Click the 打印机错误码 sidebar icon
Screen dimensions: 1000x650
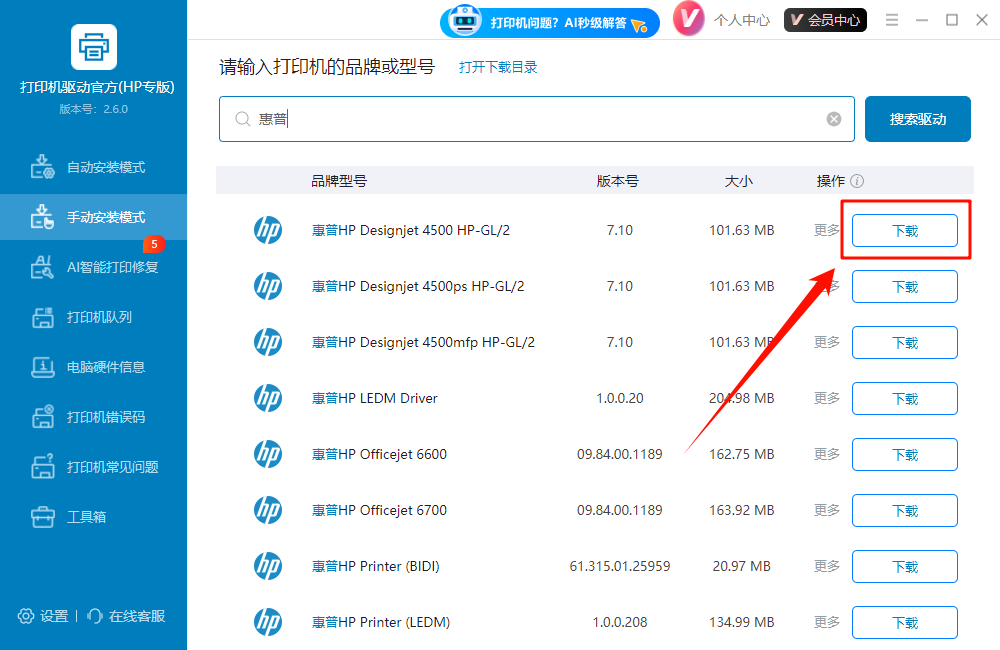coord(44,417)
